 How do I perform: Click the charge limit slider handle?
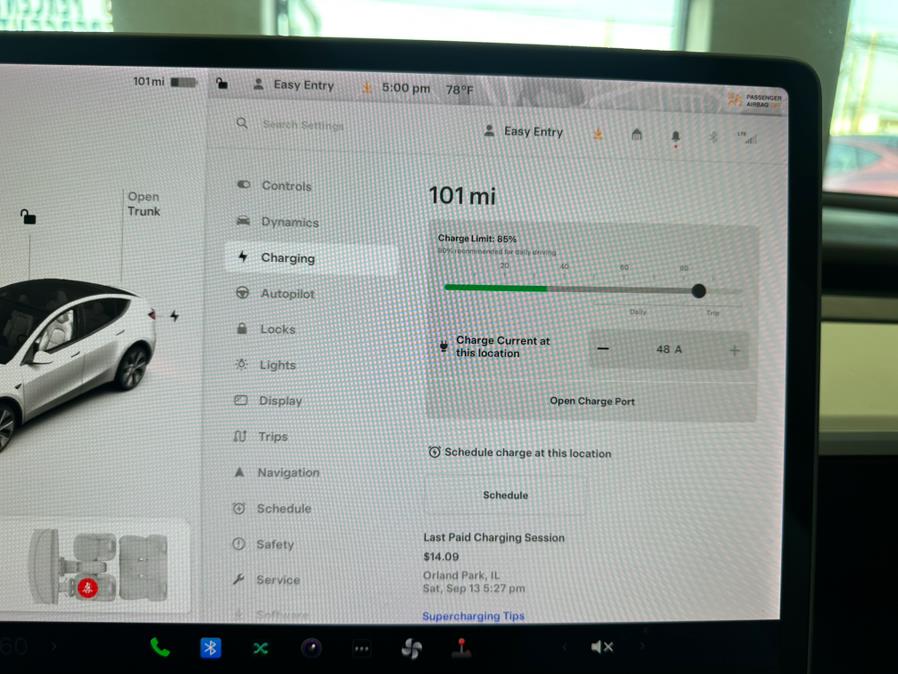click(x=698, y=290)
